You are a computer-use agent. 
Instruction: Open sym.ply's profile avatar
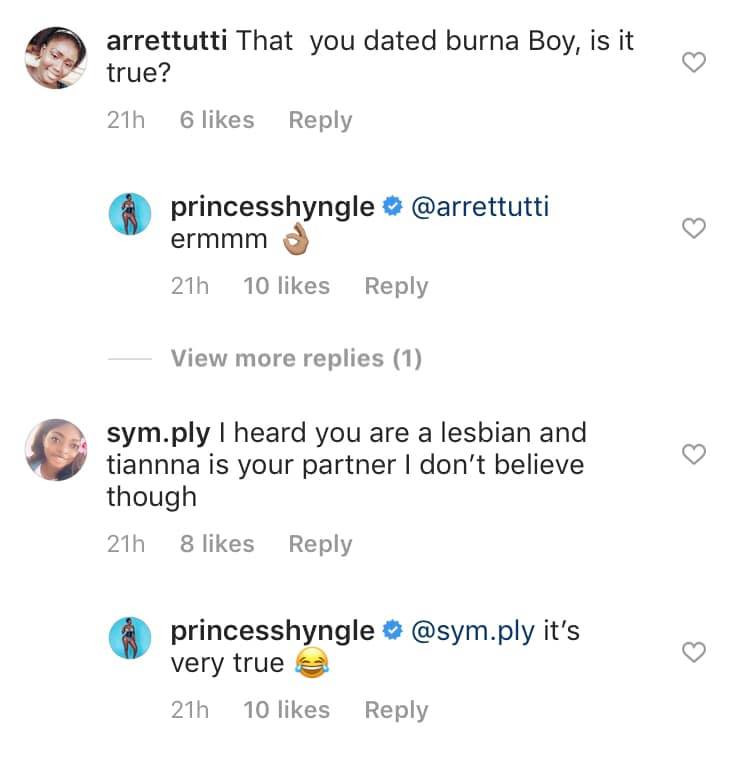tap(56, 449)
